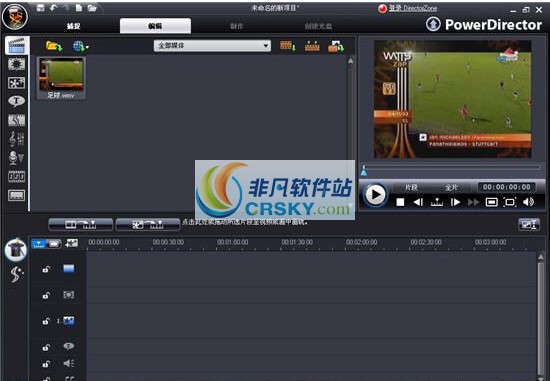Click the undo arrow icon
This screenshot has height=381, width=550.
click(53, 8)
